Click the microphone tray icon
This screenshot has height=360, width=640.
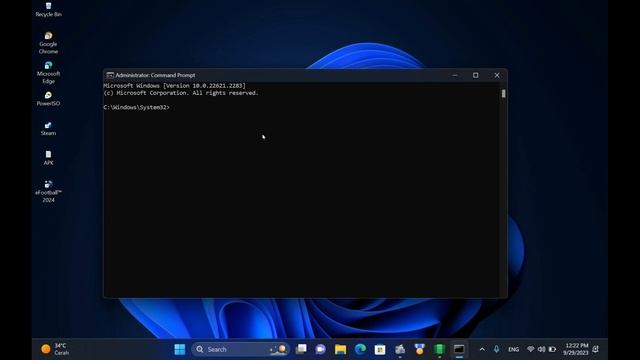pyautogui.click(x=496, y=349)
